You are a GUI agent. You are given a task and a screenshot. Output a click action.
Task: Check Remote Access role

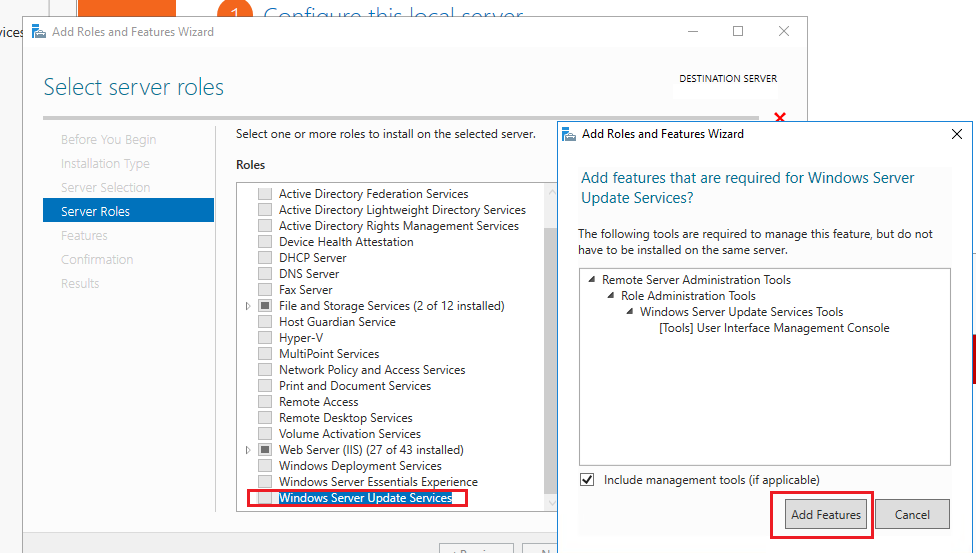[x=265, y=402]
